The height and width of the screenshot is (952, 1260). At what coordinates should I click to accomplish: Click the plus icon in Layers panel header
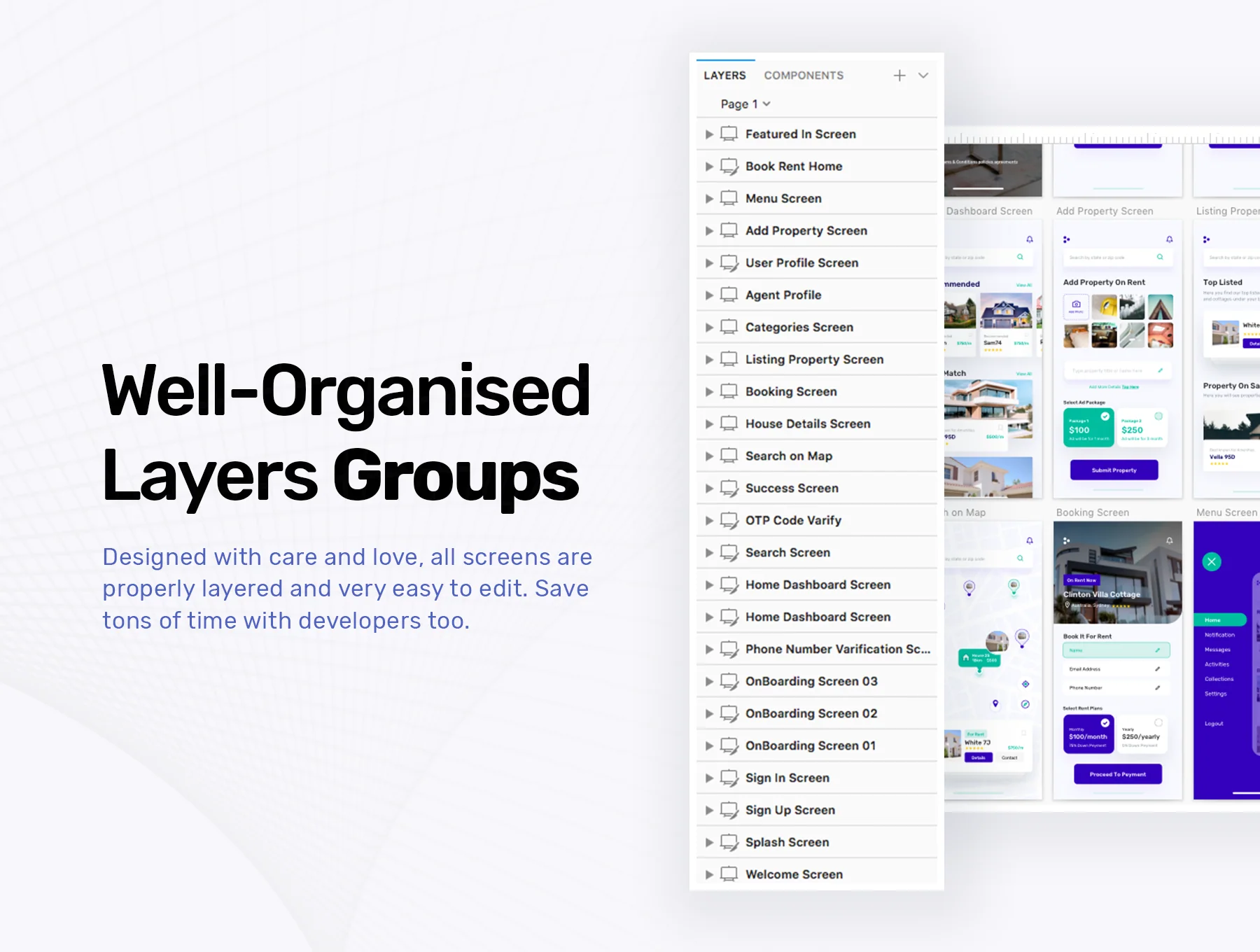coord(899,76)
